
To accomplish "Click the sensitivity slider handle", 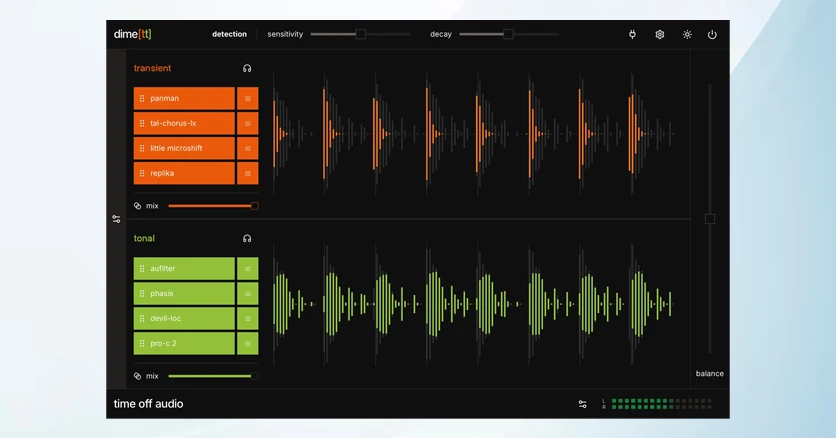I will (x=361, y=34).
